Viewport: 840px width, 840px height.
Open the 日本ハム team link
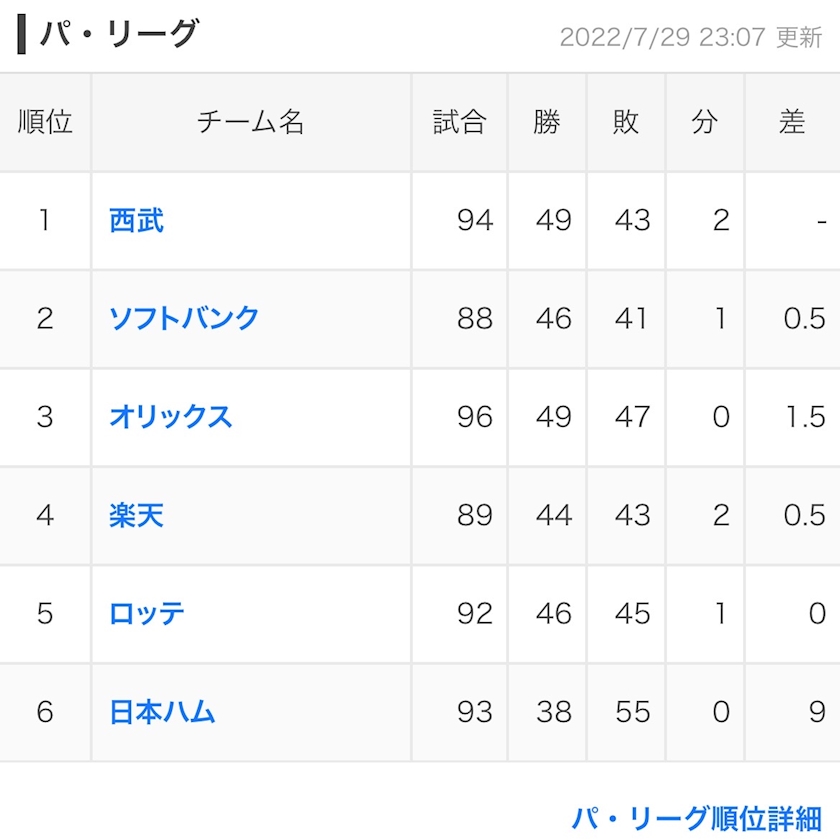[162, 712]
